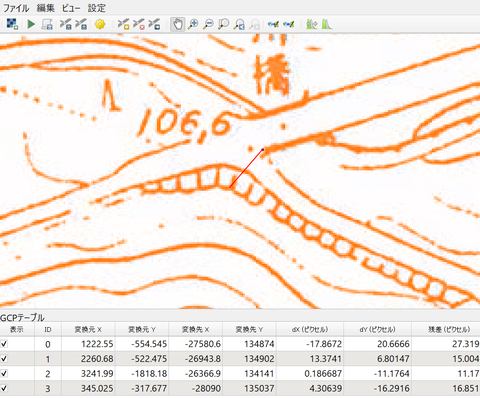480x398 pixels.
Task: Toggle the checkbox for GCP ID 1
Action: pos(4,359)
